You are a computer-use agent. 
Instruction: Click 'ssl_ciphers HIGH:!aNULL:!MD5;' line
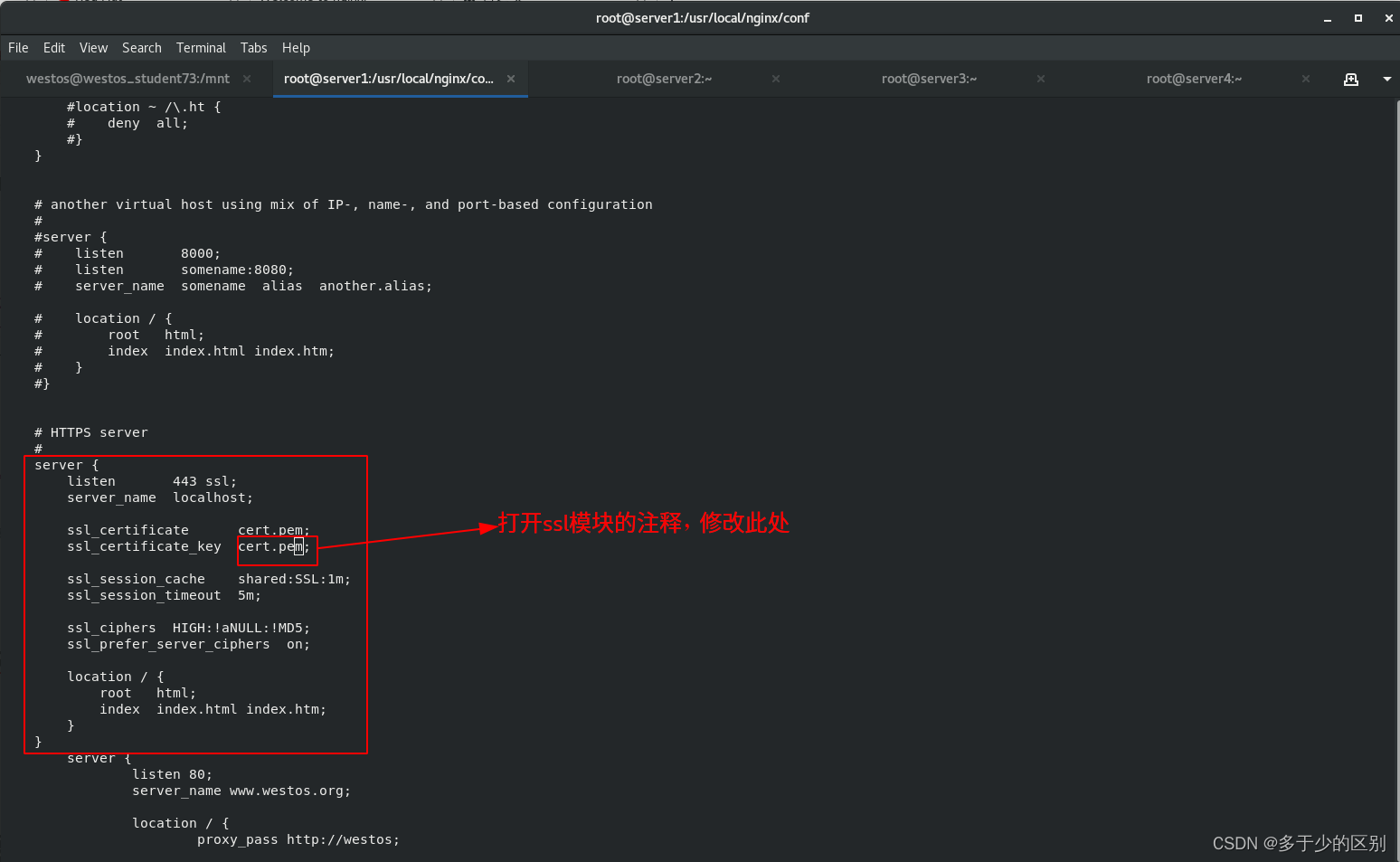point(188,628)
